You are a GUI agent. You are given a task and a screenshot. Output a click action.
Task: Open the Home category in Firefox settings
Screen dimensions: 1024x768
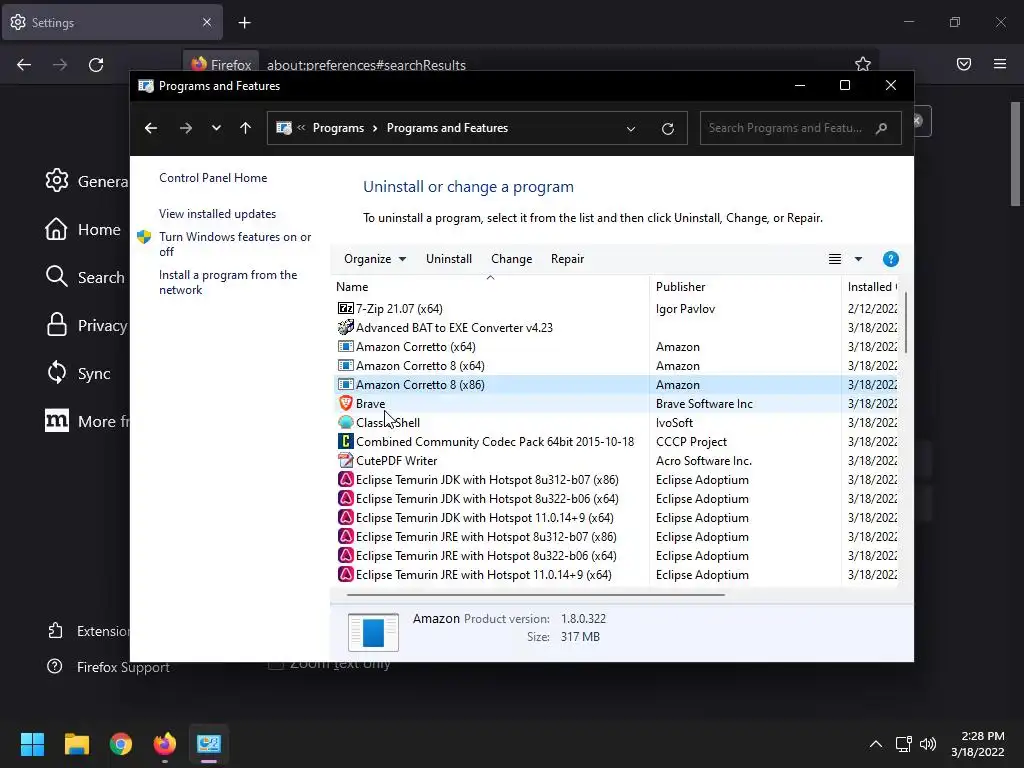[83, 229]
